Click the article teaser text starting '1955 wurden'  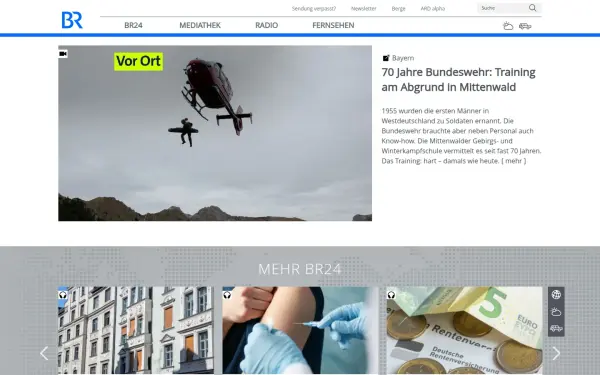461,136
